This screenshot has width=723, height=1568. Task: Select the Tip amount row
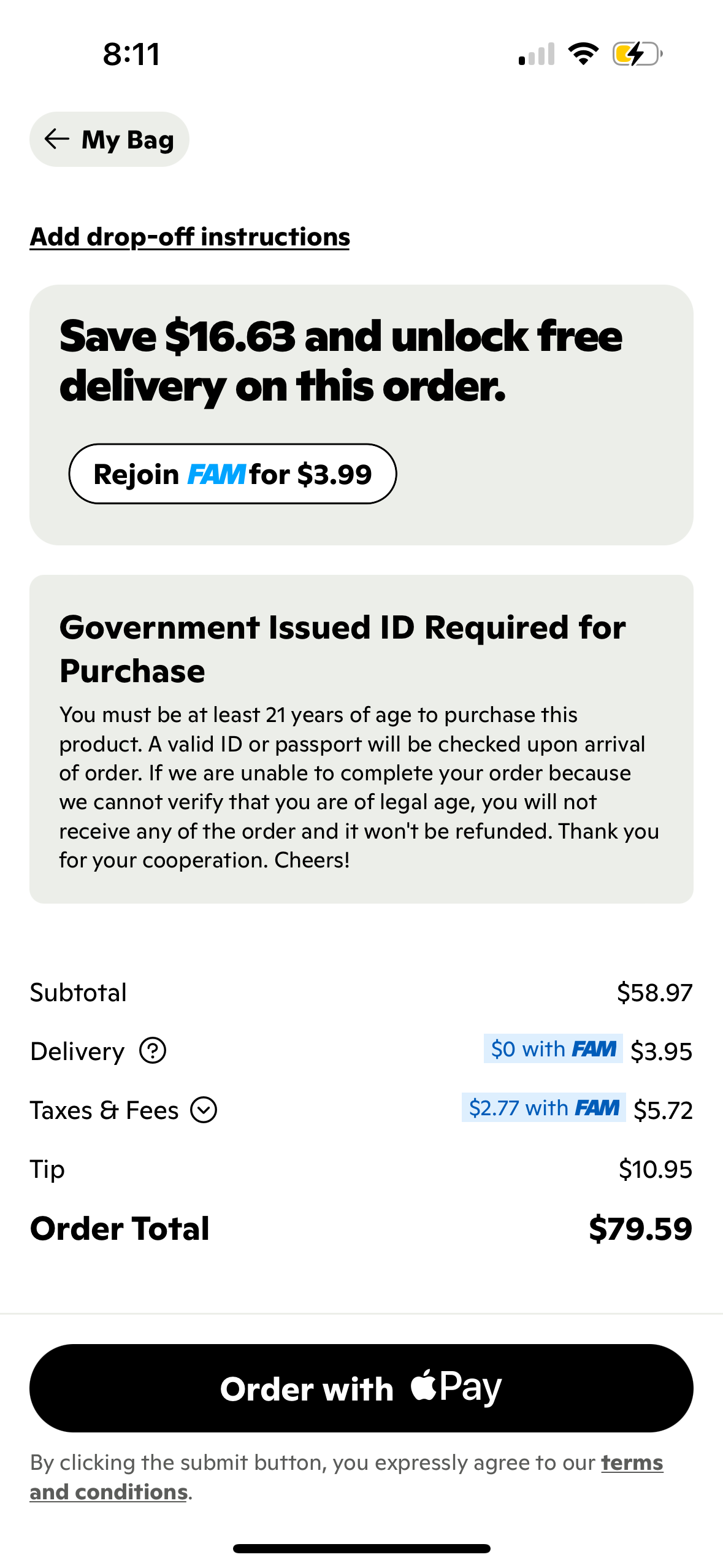coord(361,1169)
